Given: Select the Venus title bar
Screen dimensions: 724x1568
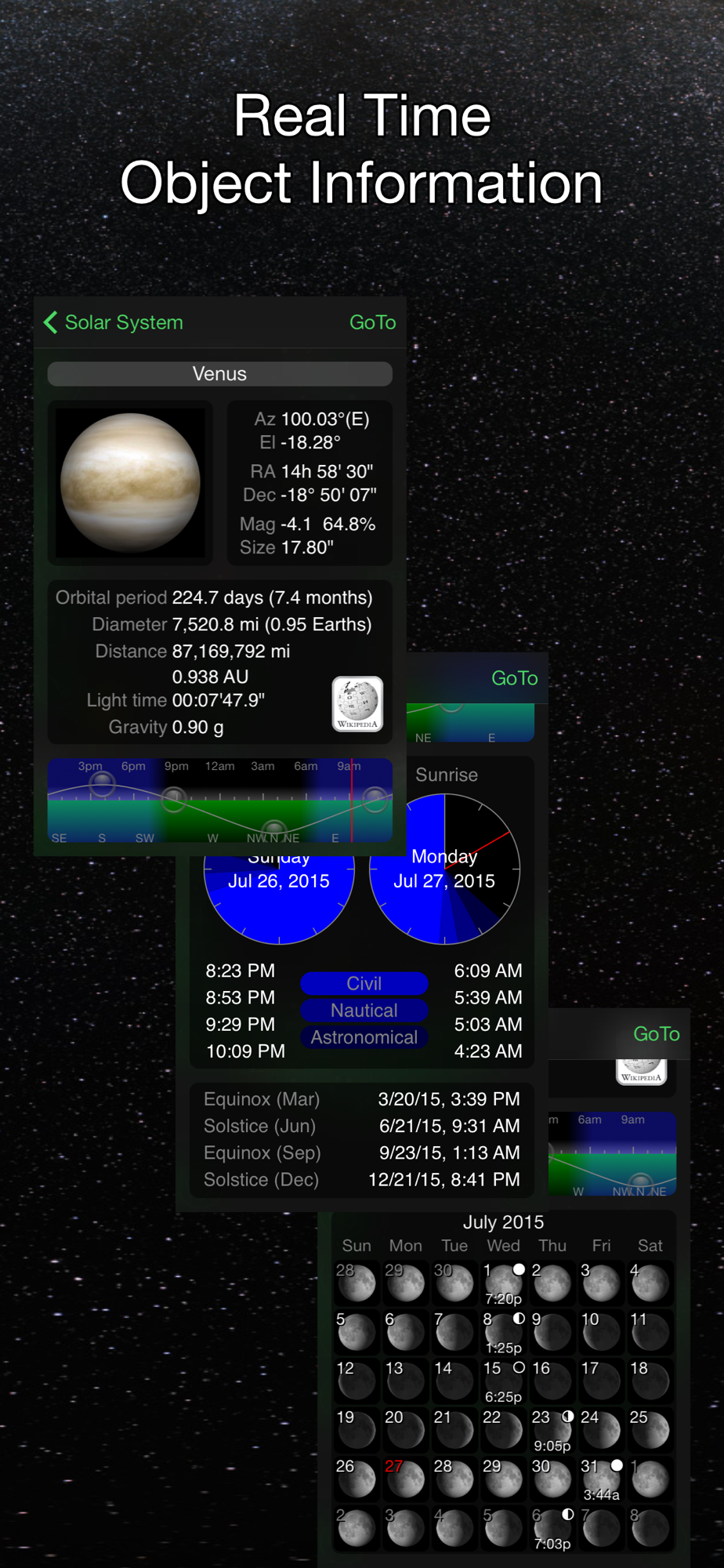Looking at the screenshot, I should tap(219, 374).
